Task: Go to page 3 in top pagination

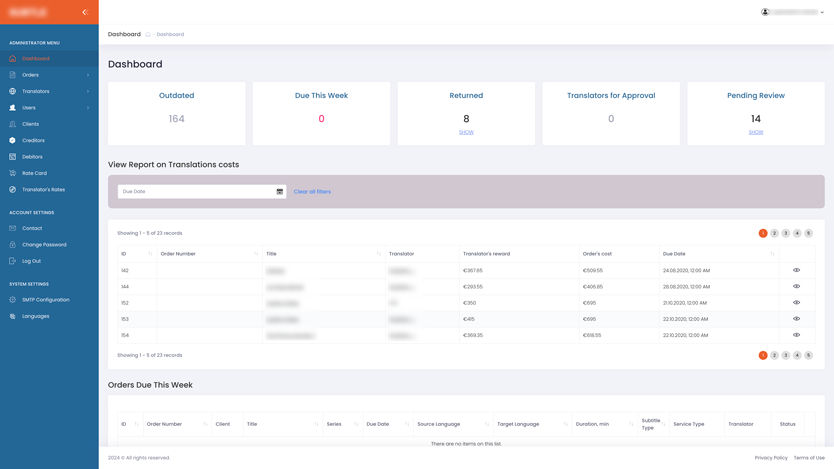Action: [x=786, y=233]
